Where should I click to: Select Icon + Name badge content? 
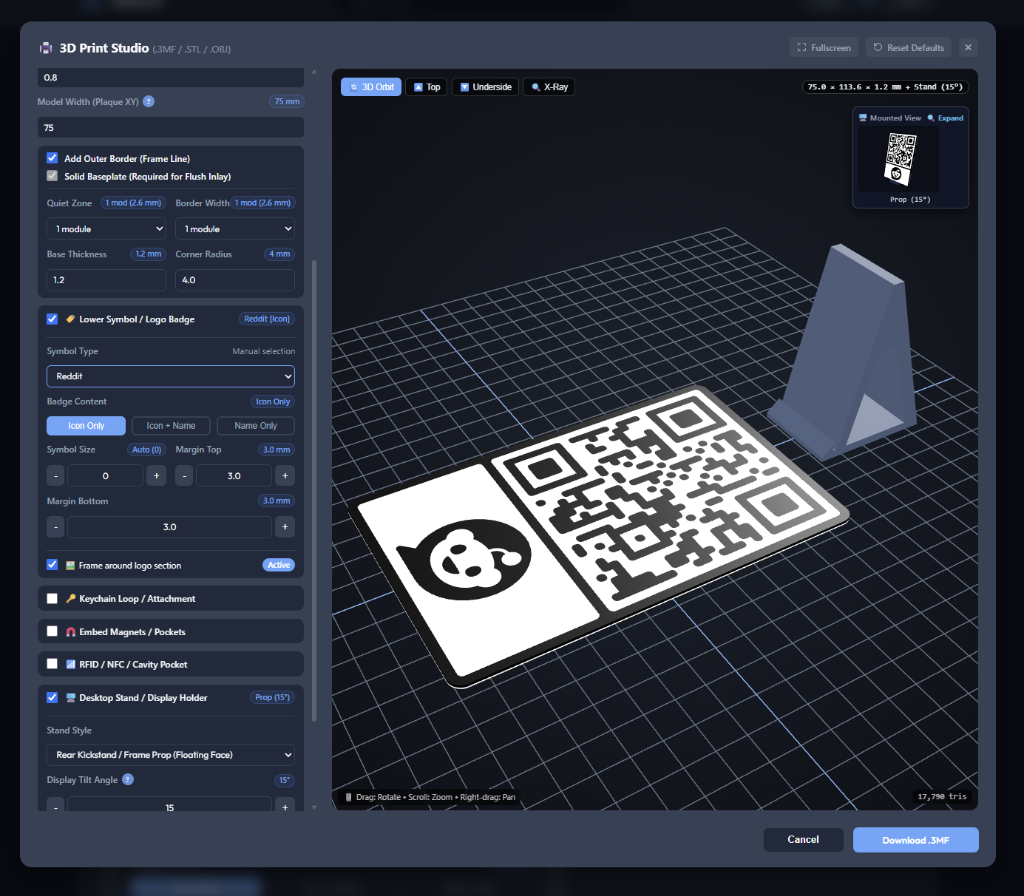click(170, 426)
